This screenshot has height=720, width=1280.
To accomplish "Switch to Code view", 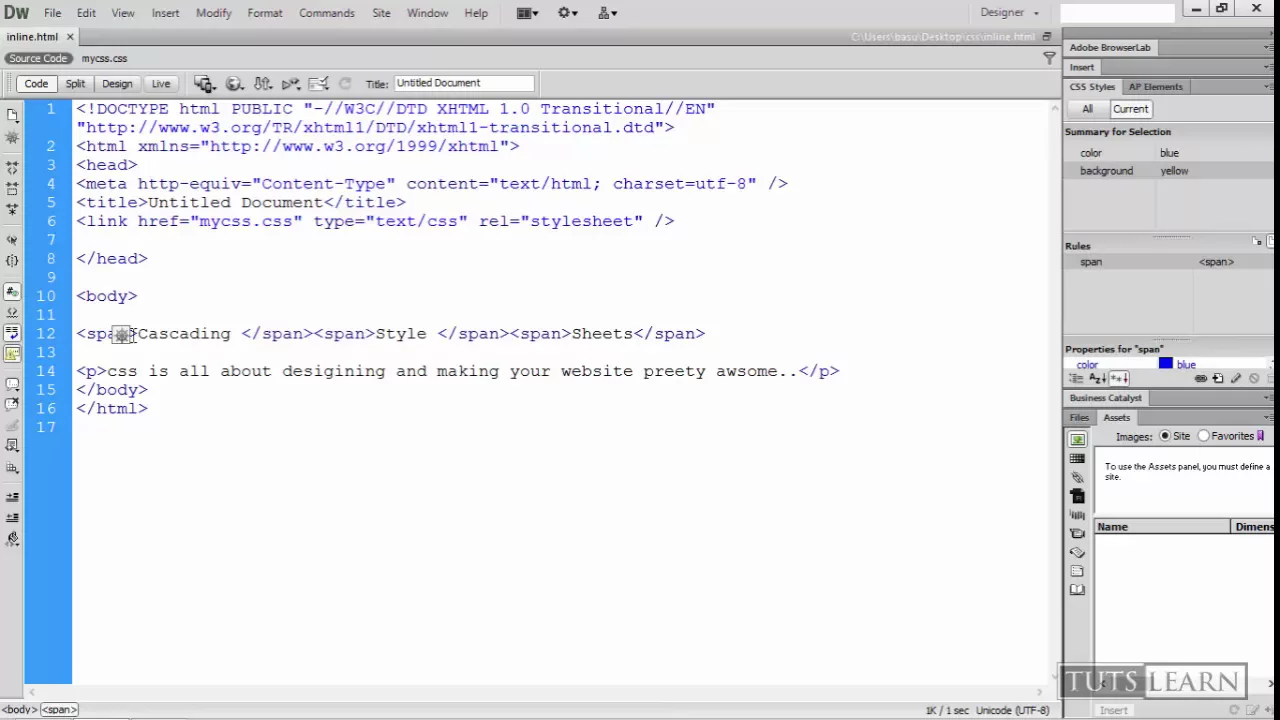I will tap(36, 84).
